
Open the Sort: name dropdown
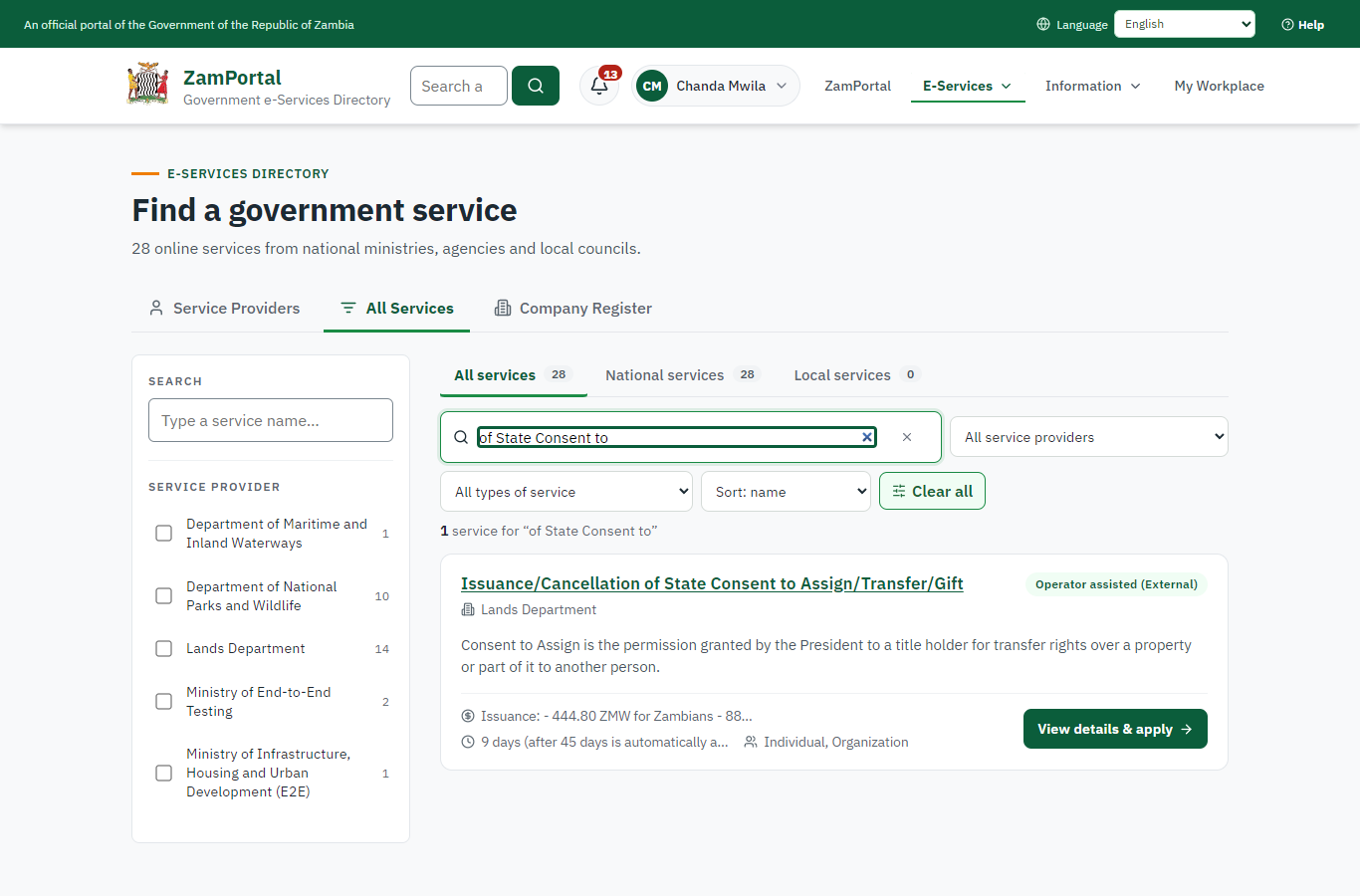787,492
